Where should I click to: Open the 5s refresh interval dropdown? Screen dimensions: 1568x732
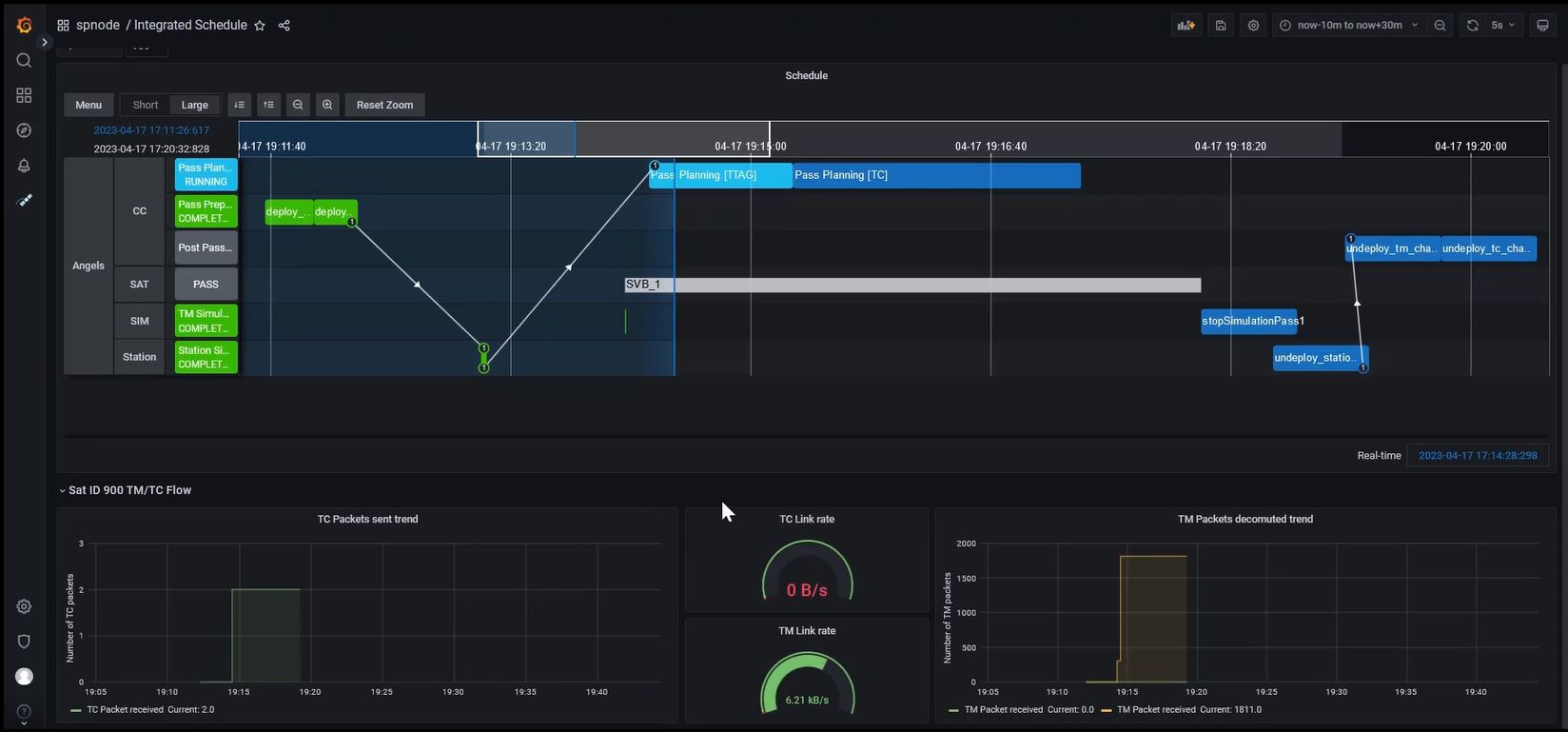click(x=1502, y=26)
